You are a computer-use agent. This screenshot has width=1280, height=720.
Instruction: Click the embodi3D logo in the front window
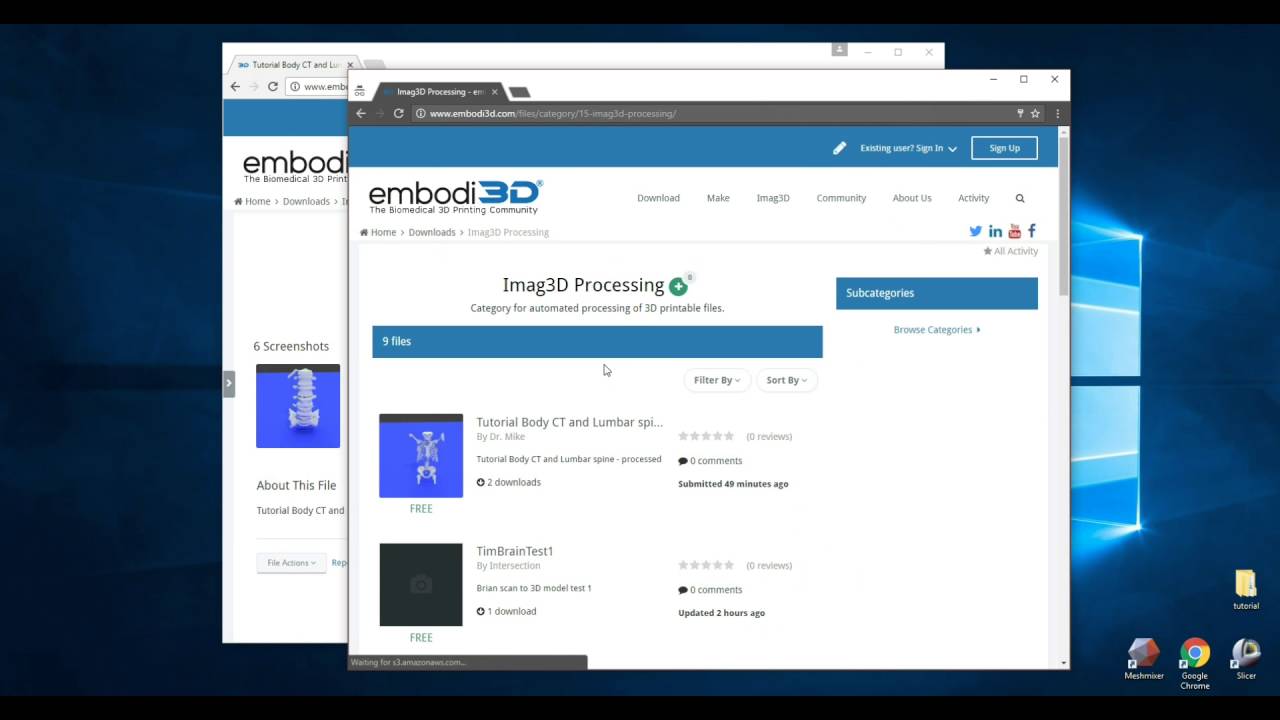[456, 197]
